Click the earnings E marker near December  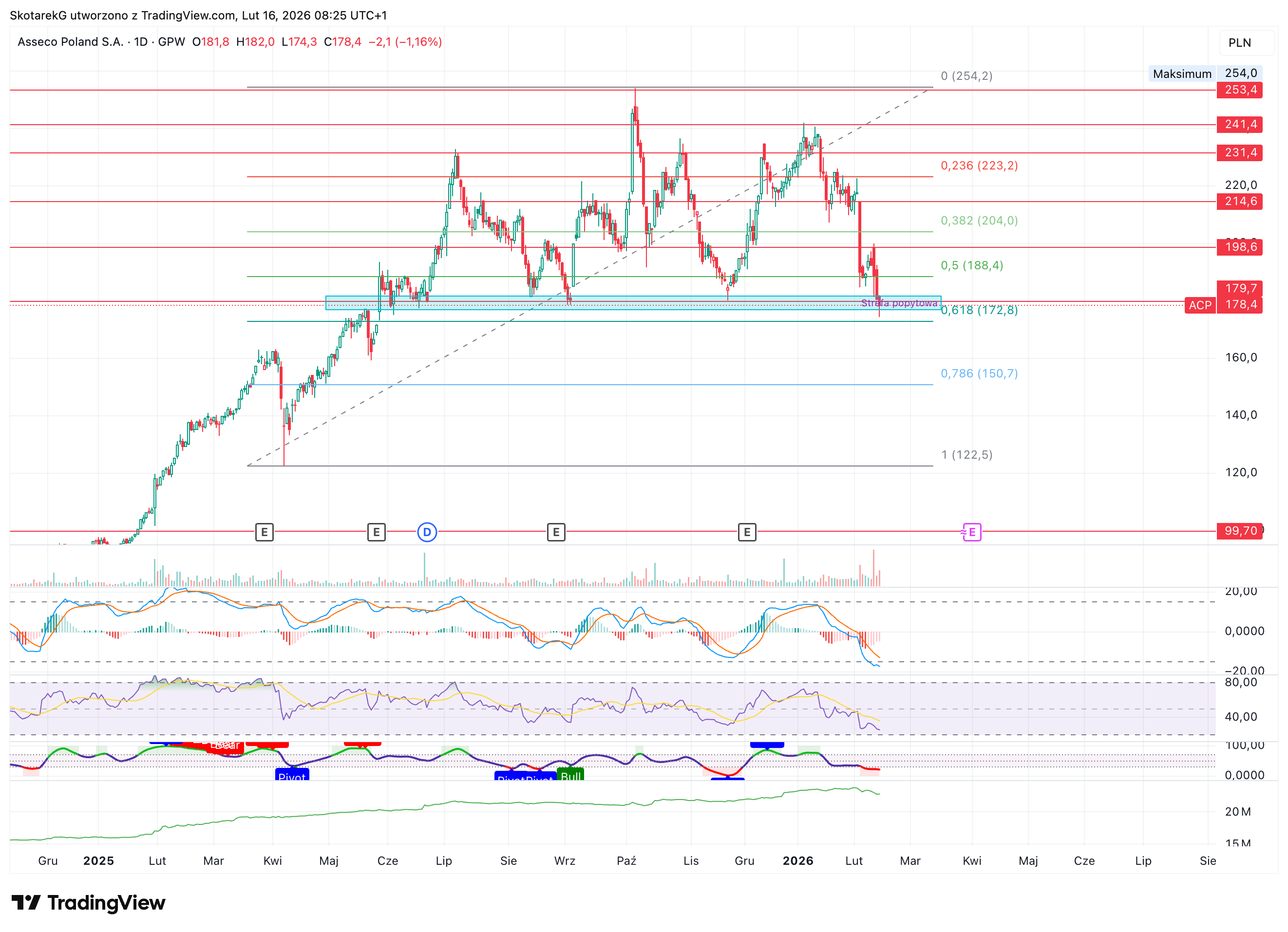tap(747, 532)
